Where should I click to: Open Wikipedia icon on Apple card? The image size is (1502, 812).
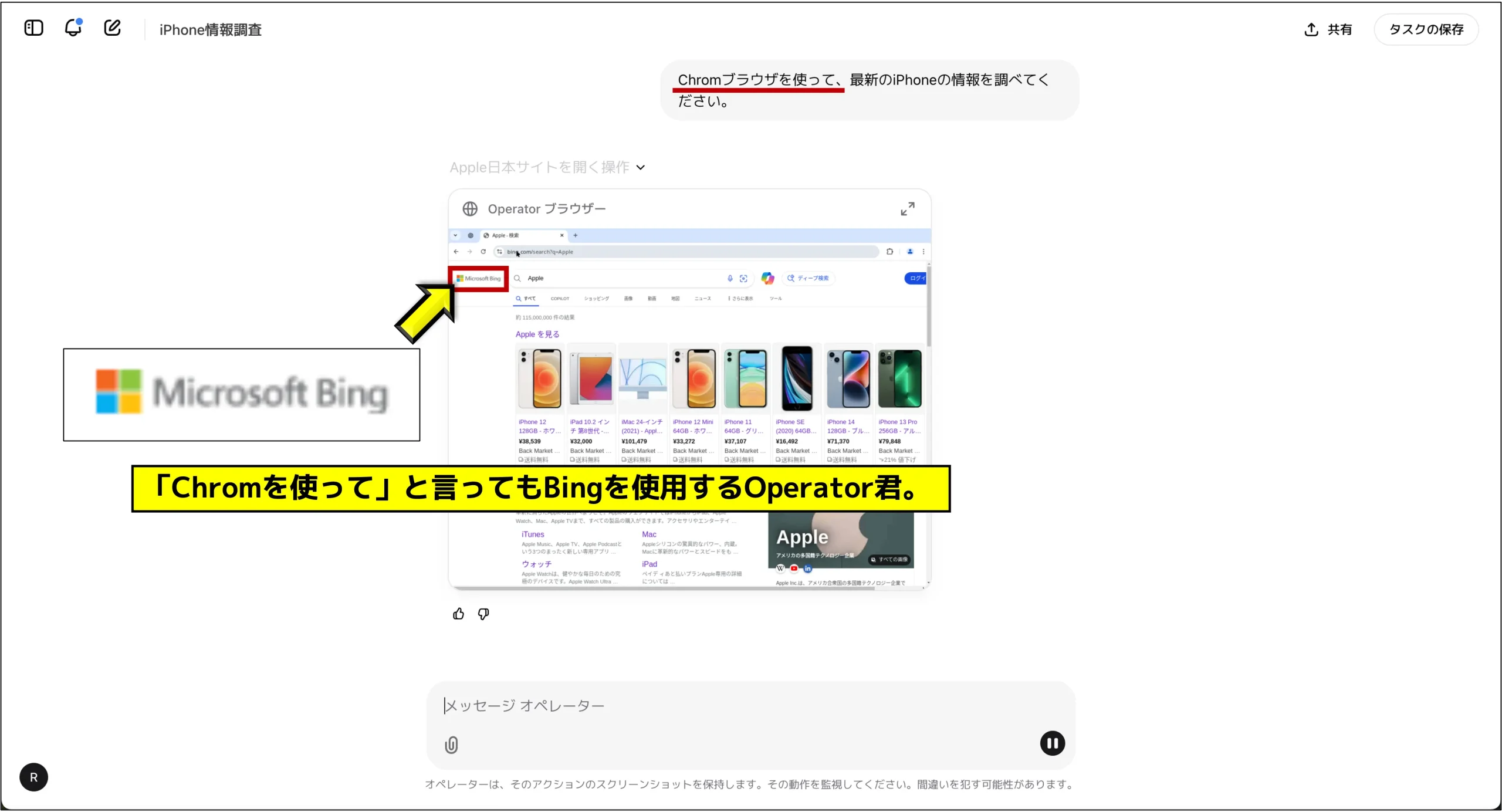(780, 569)
